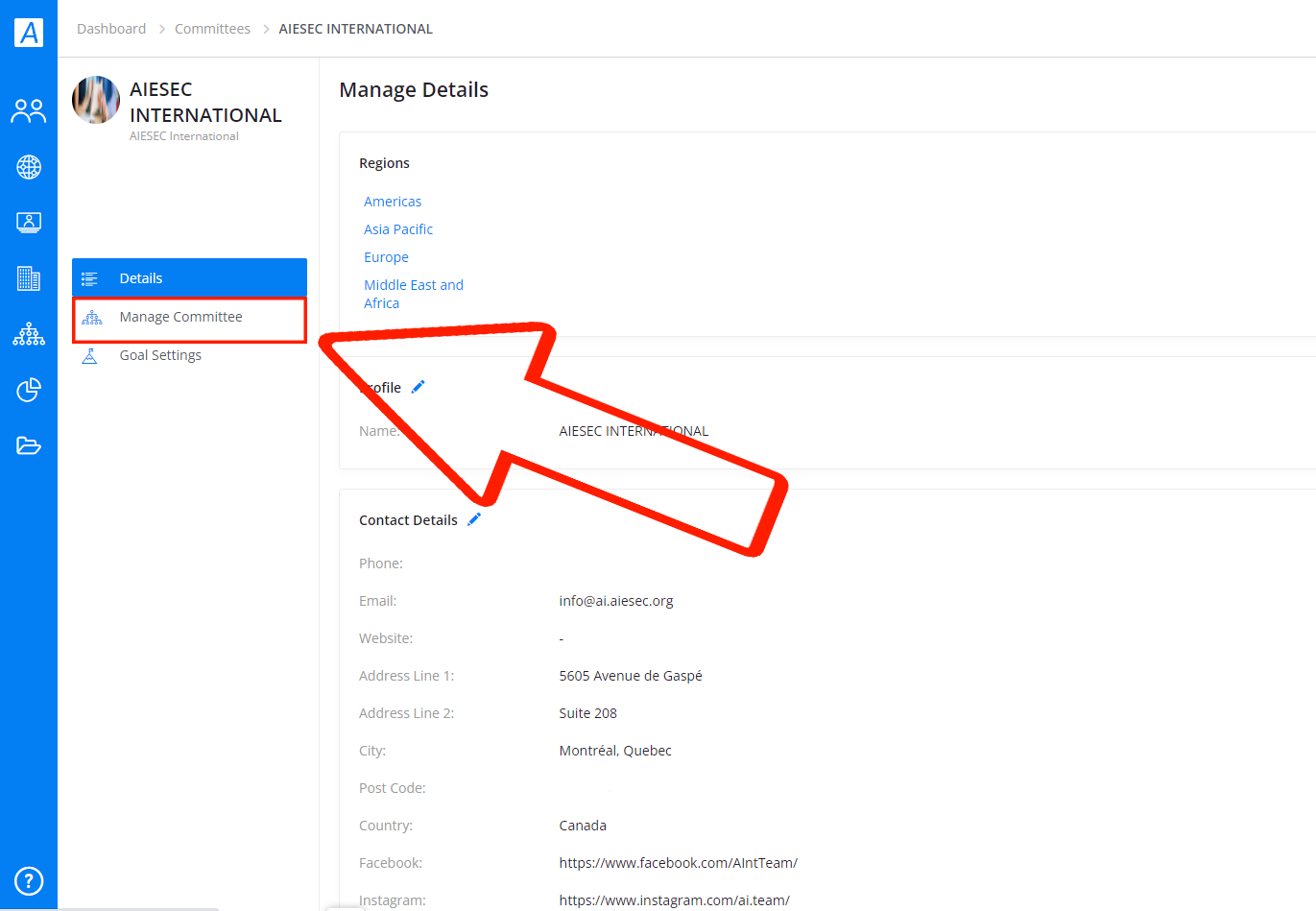Open the Europe region link
The height and width of the screenshot is (911, 1316).
(386, 257)
